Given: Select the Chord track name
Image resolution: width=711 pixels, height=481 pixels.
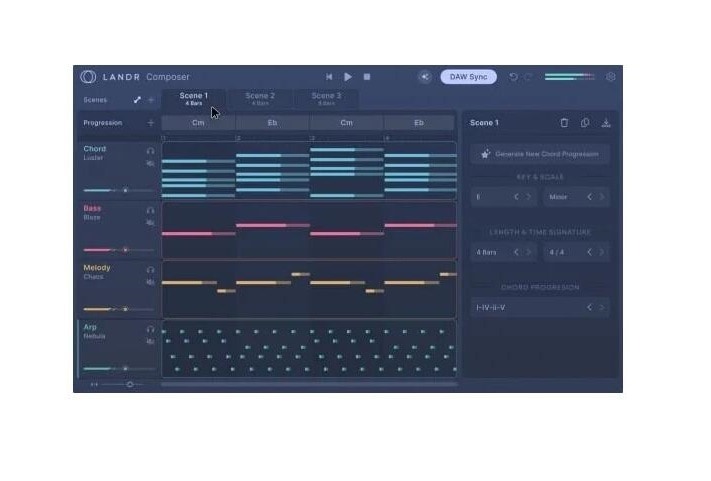Looking at the screenshot, I should pos(95,149).
